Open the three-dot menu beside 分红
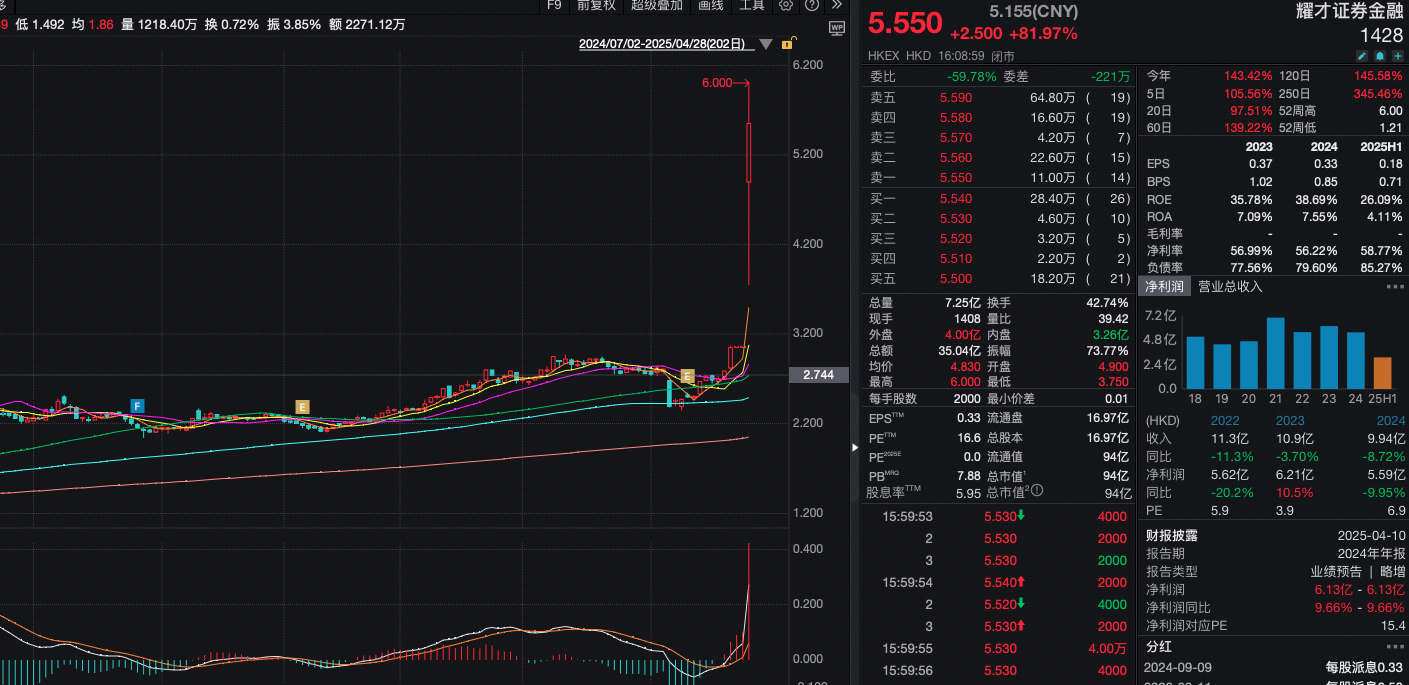 1395,647
